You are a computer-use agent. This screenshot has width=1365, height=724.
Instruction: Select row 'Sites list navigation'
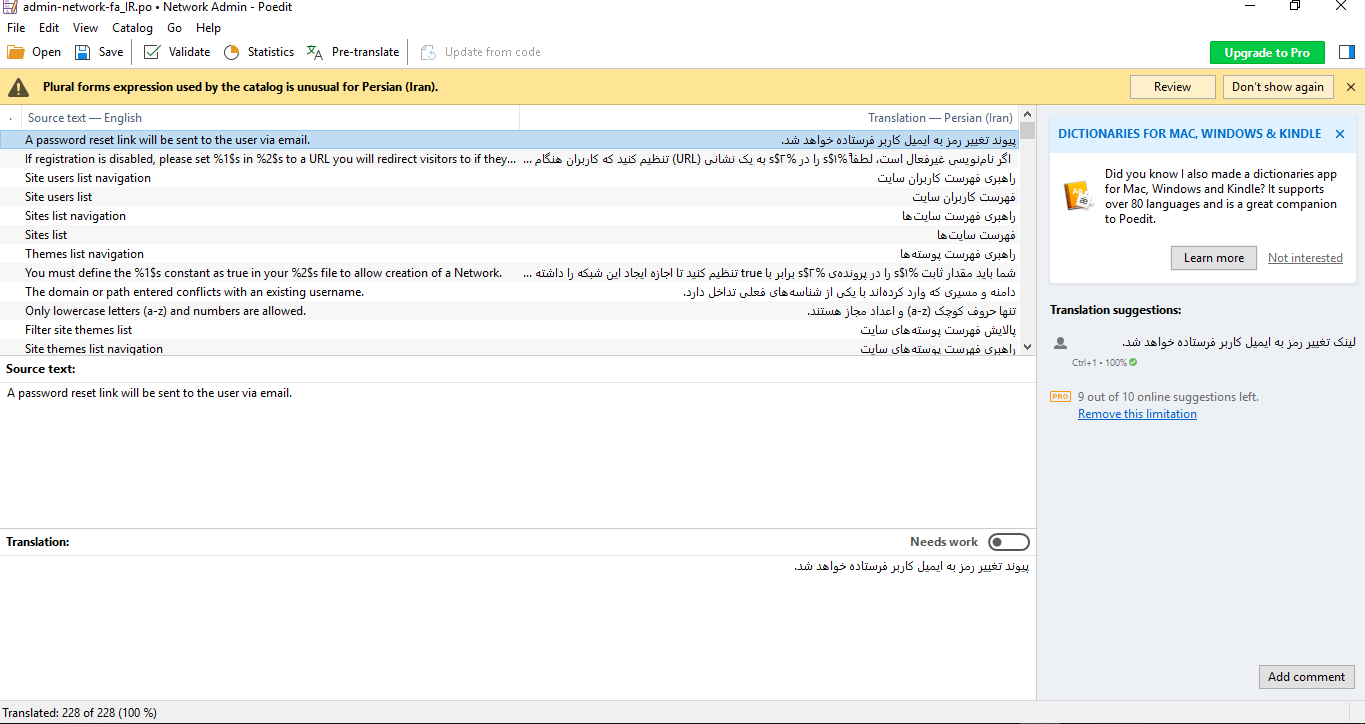pos(510,216)
